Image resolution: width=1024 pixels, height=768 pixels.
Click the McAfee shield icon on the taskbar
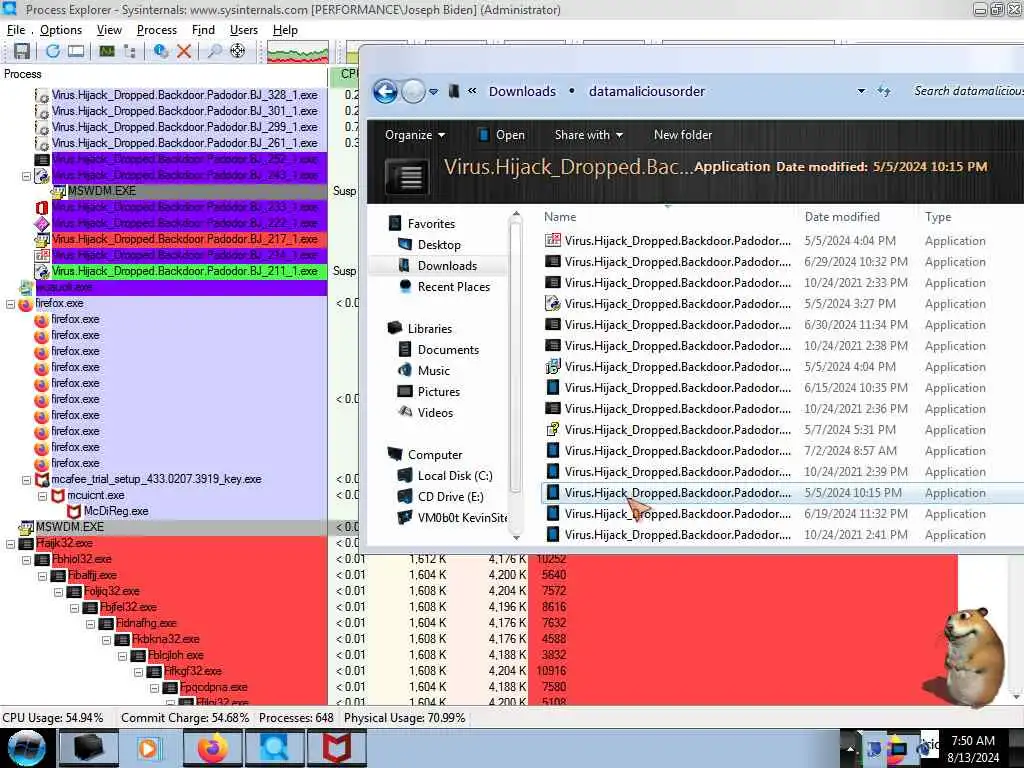tap(336, 748)
